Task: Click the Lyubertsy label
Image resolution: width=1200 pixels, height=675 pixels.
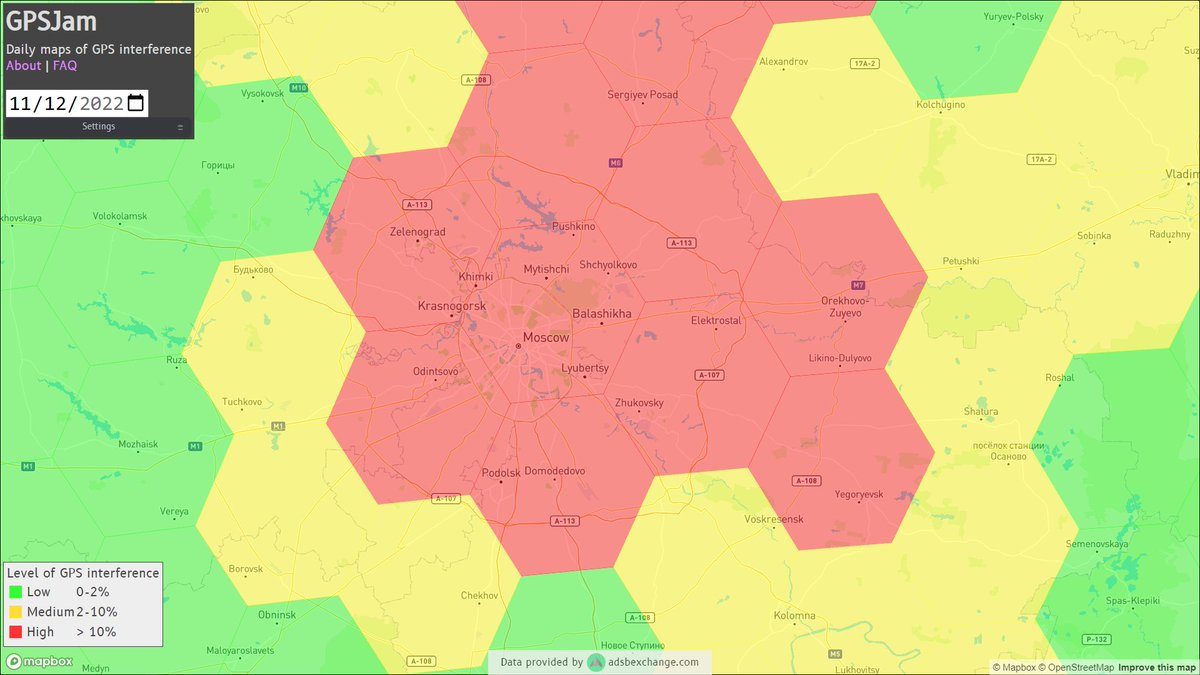Action: pyautogui.click(x=585, y=368)
